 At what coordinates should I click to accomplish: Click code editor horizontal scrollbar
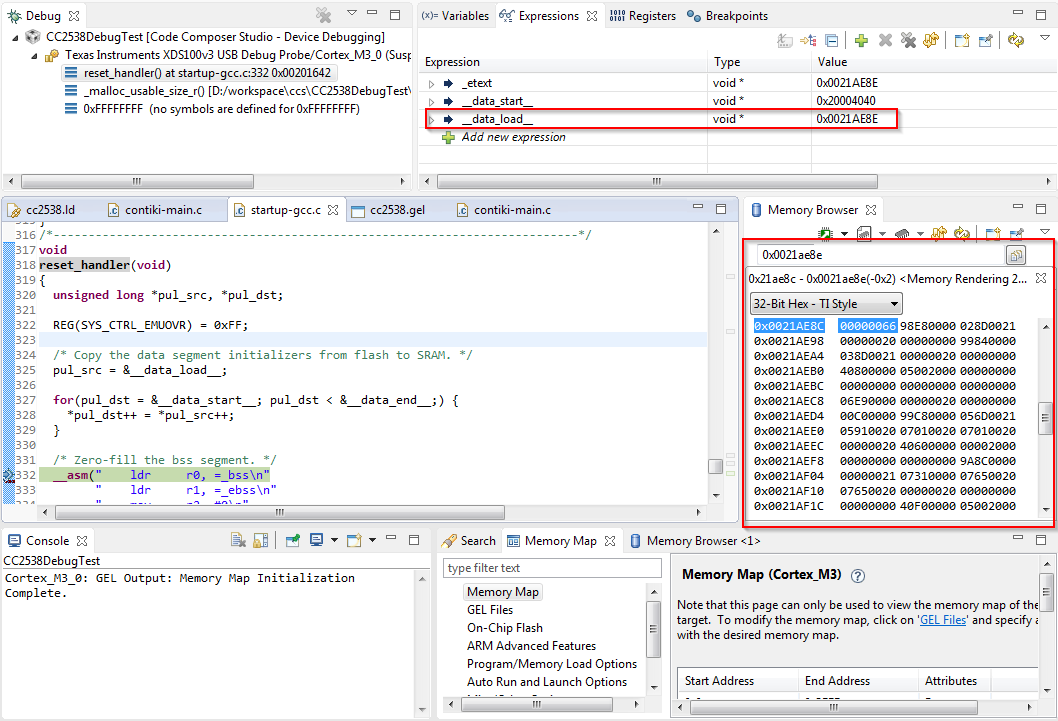click(x=280, y=513)
